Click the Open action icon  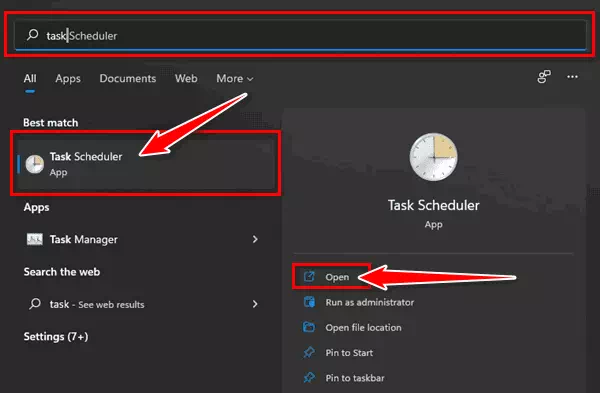point(309,277)
